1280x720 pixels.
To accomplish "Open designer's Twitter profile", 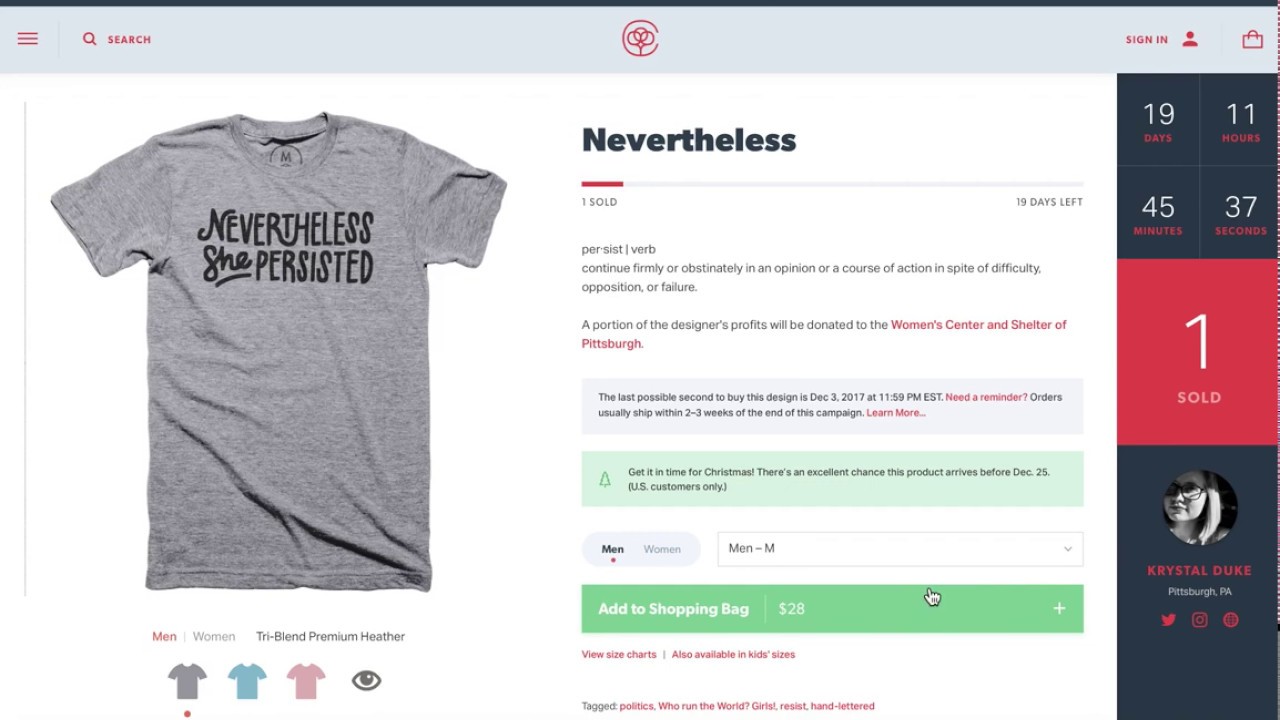I will [x=1168, y=620].
